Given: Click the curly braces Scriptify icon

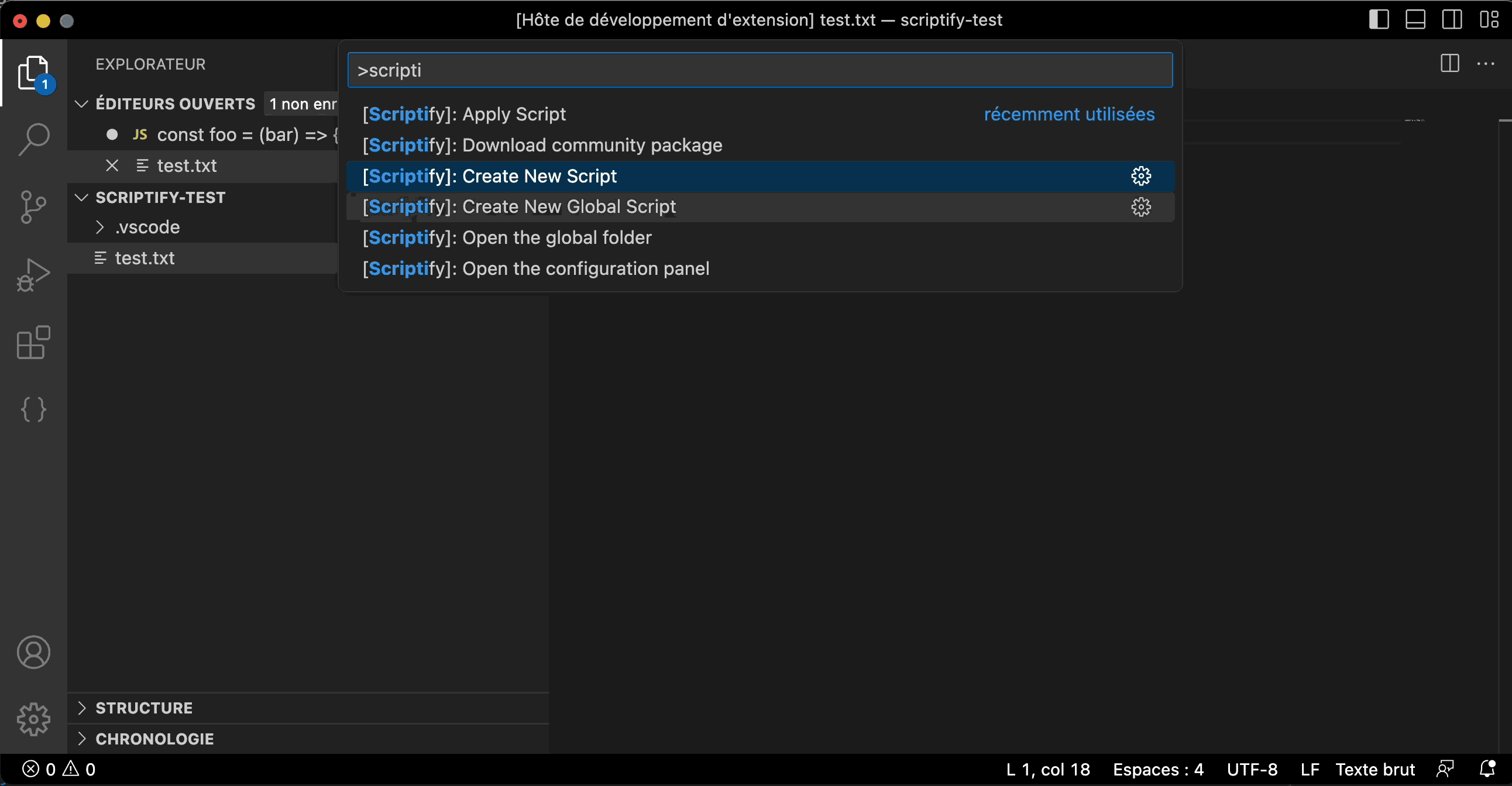Looking at the screenshot, I should click(x=33, y=409).
